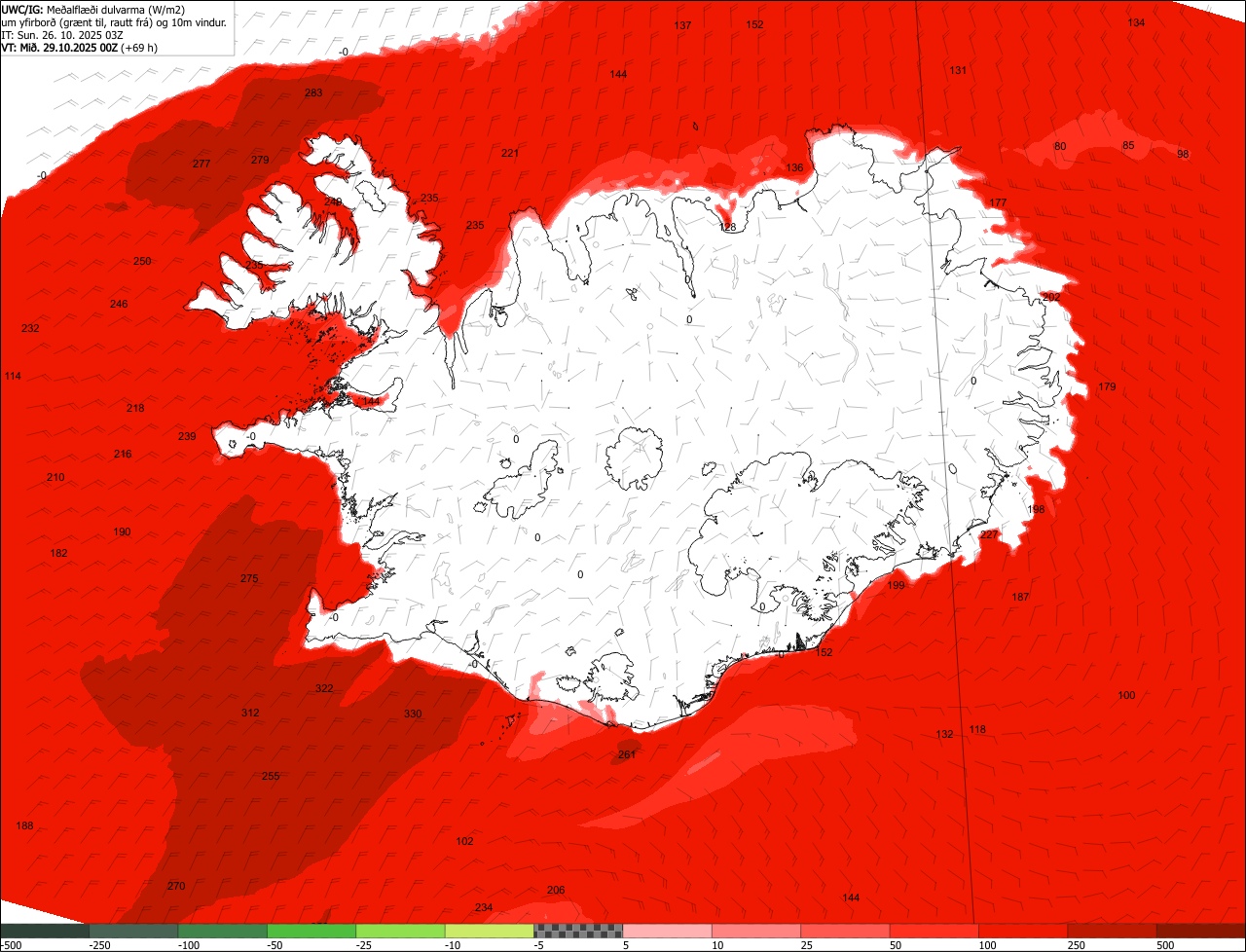This screenshot has width=1246, height=952.
Task: Click the flux value 227
Action: [x=989, y=535]
